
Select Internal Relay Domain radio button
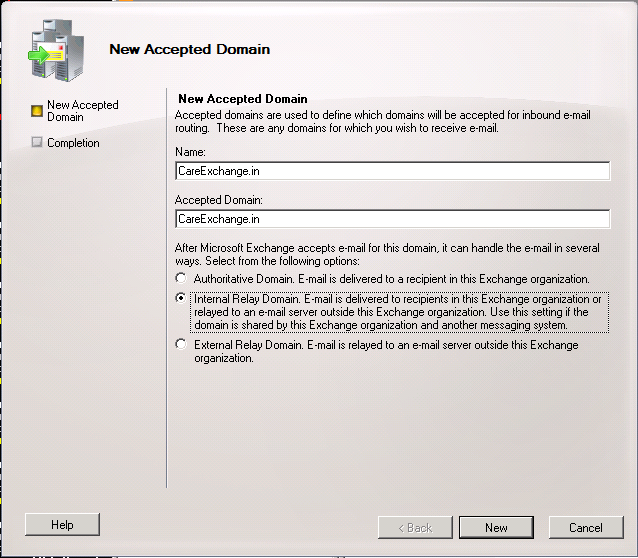point(181,298)
